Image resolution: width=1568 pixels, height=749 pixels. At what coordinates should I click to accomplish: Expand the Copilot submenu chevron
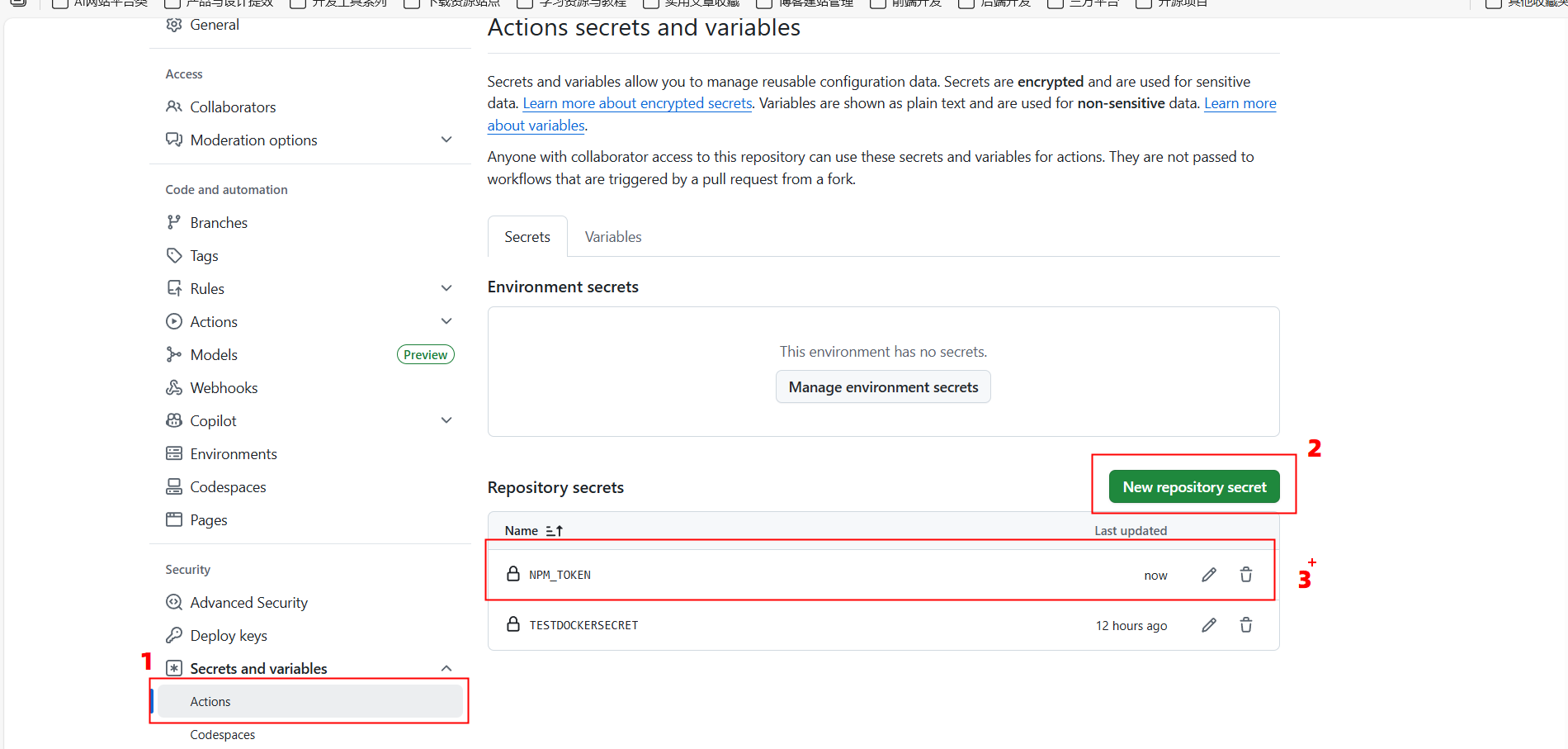(446, 420)
